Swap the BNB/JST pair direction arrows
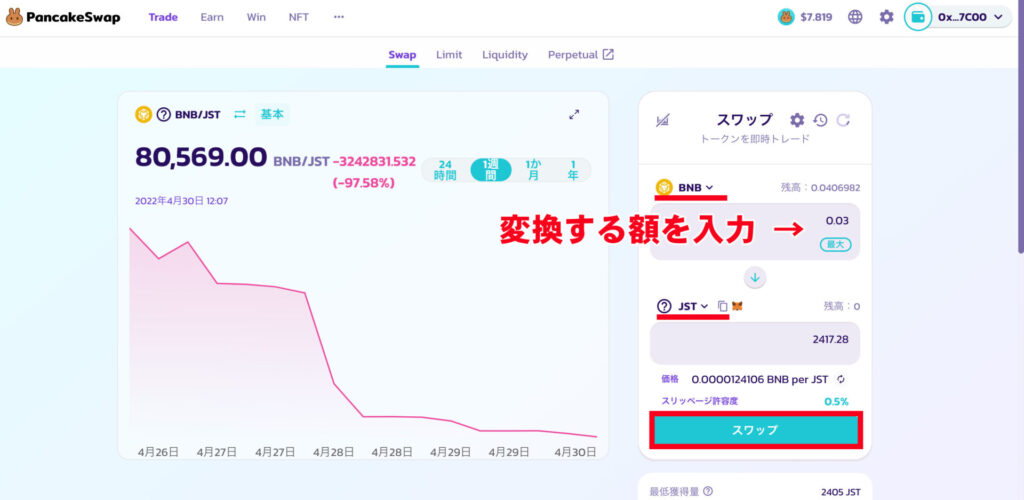The image size is (1024, 500). [x=240, y=114]
